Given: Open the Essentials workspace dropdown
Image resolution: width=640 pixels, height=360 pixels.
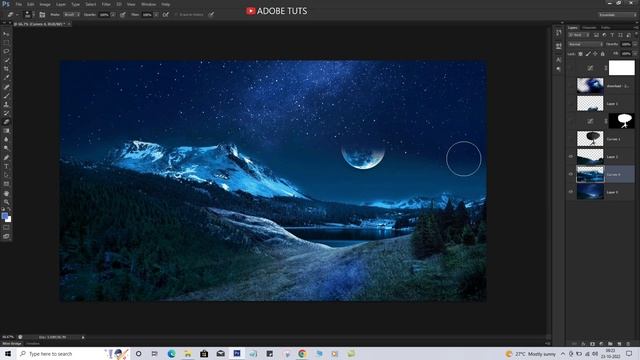Looking at the screenshot, I should click(x=618, y=15).
